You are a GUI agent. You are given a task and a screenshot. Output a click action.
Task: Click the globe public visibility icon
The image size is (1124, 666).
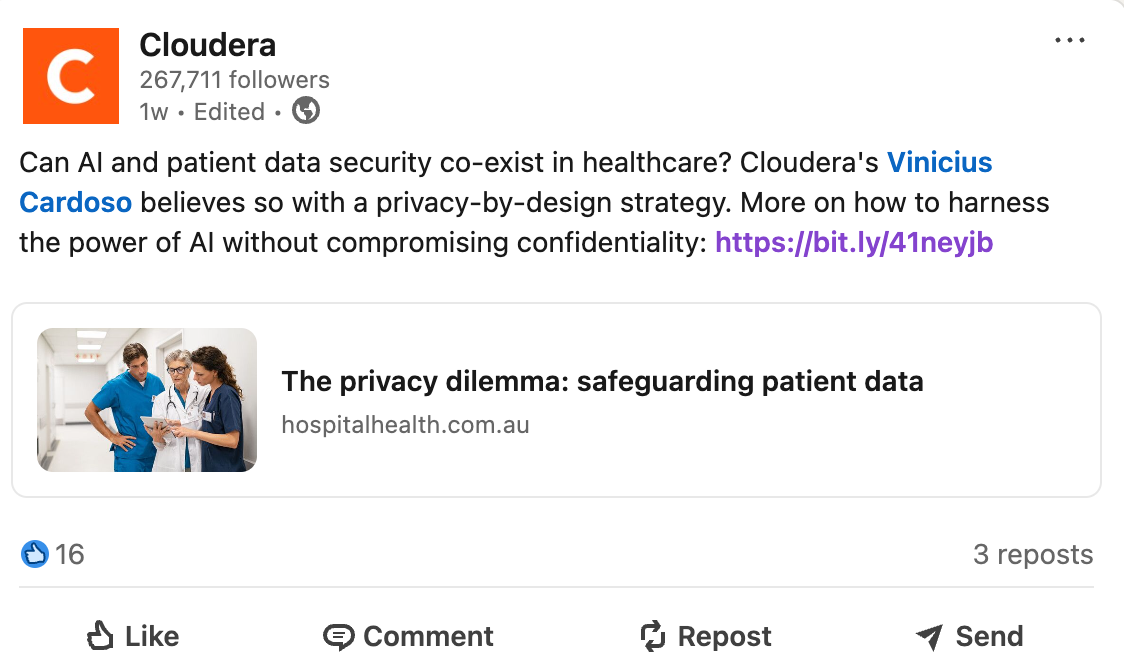tap(306, 111)
